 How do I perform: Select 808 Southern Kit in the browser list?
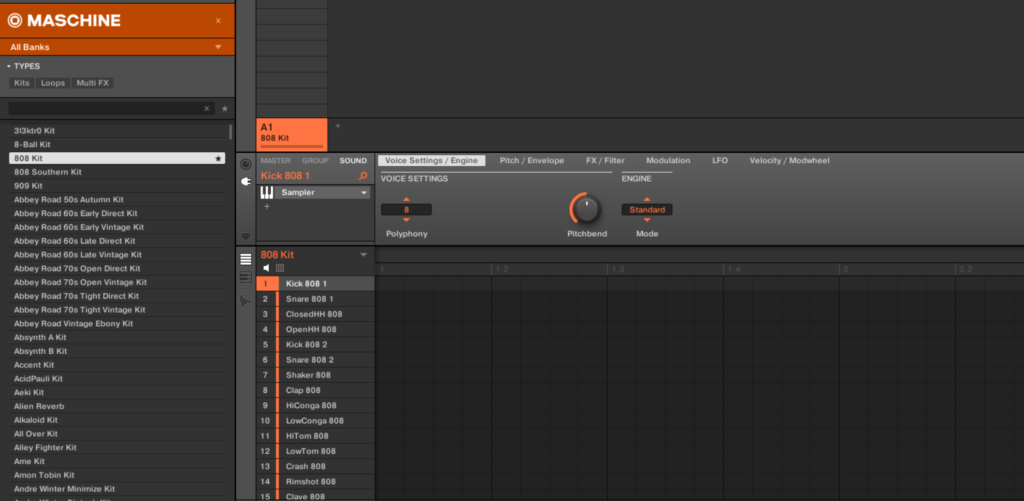tap(48, 172)
